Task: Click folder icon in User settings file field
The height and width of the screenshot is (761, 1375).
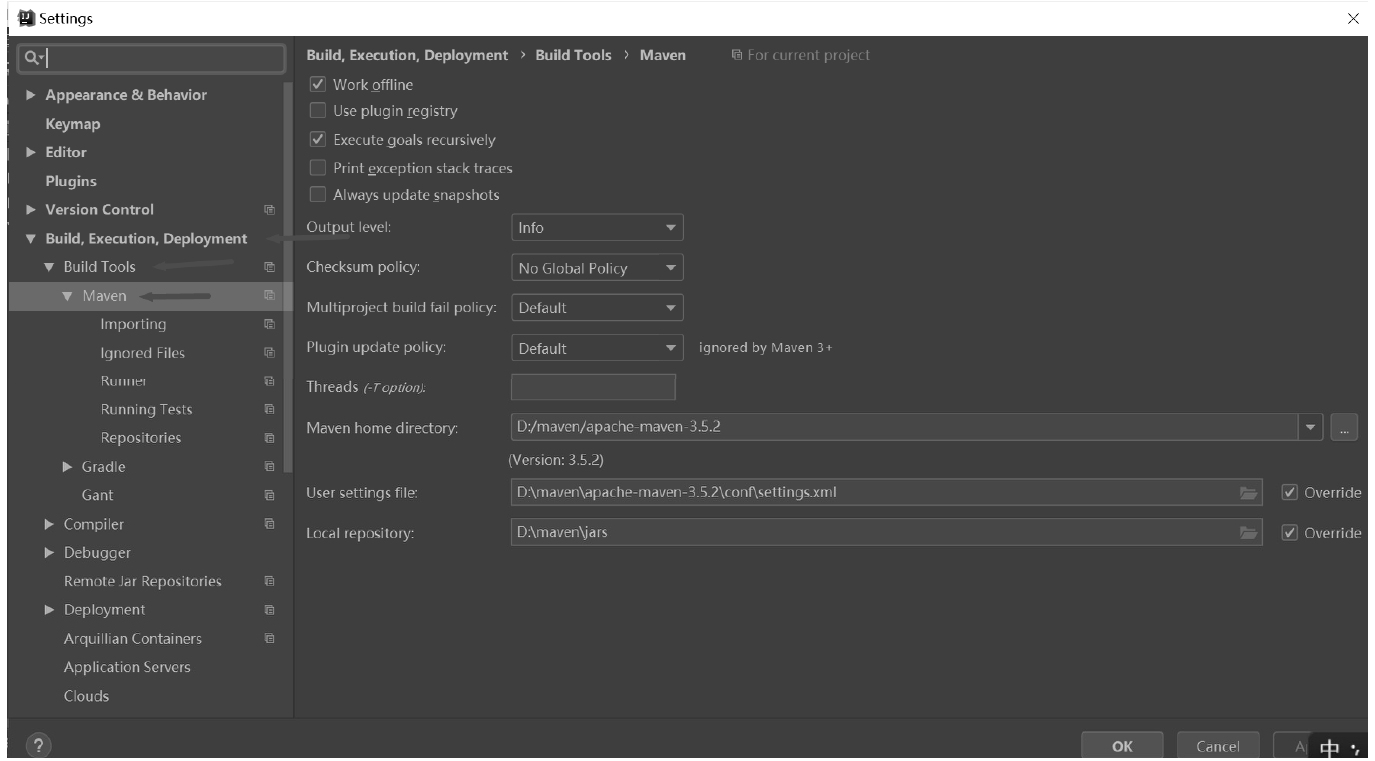Action: tap(1247, 493)
